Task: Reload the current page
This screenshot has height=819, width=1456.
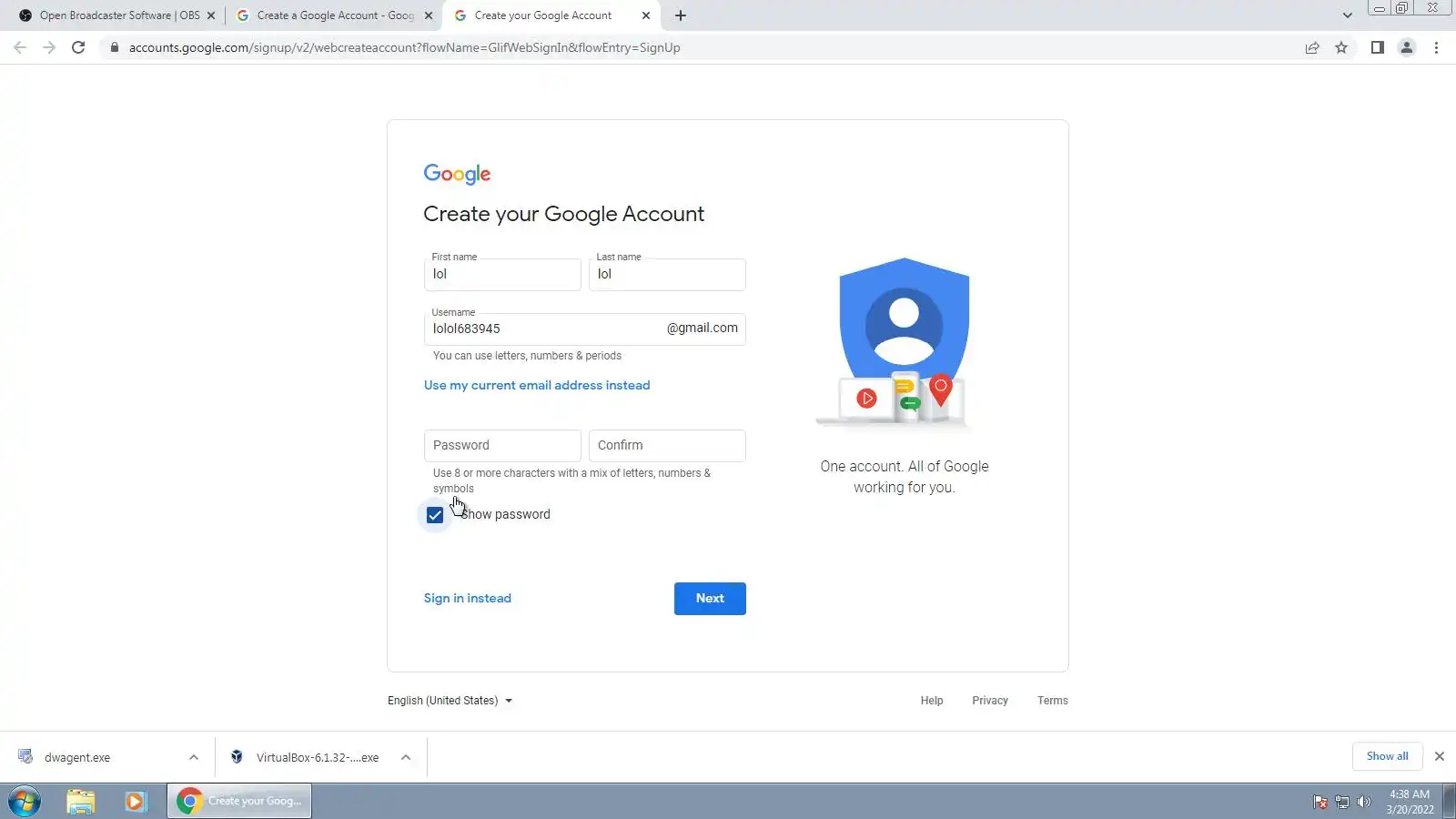Action: click(x=78, y=47)
